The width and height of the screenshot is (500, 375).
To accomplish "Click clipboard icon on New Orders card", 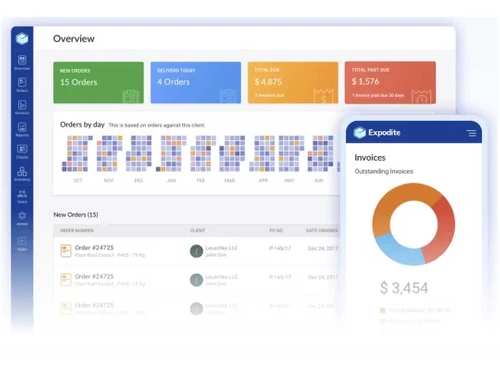I will point(131,96).
